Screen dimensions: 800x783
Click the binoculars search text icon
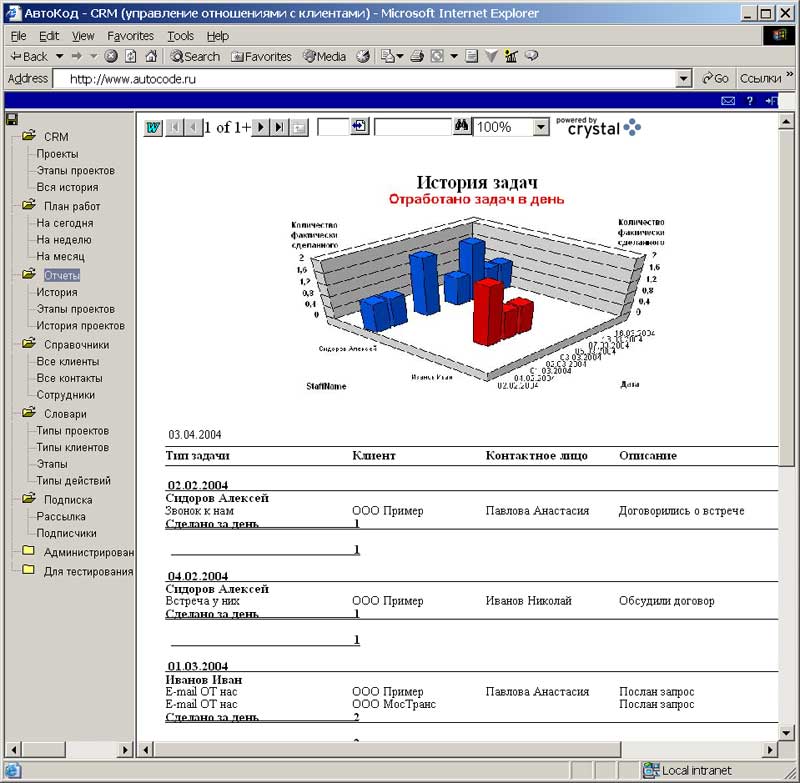point(461,127)
